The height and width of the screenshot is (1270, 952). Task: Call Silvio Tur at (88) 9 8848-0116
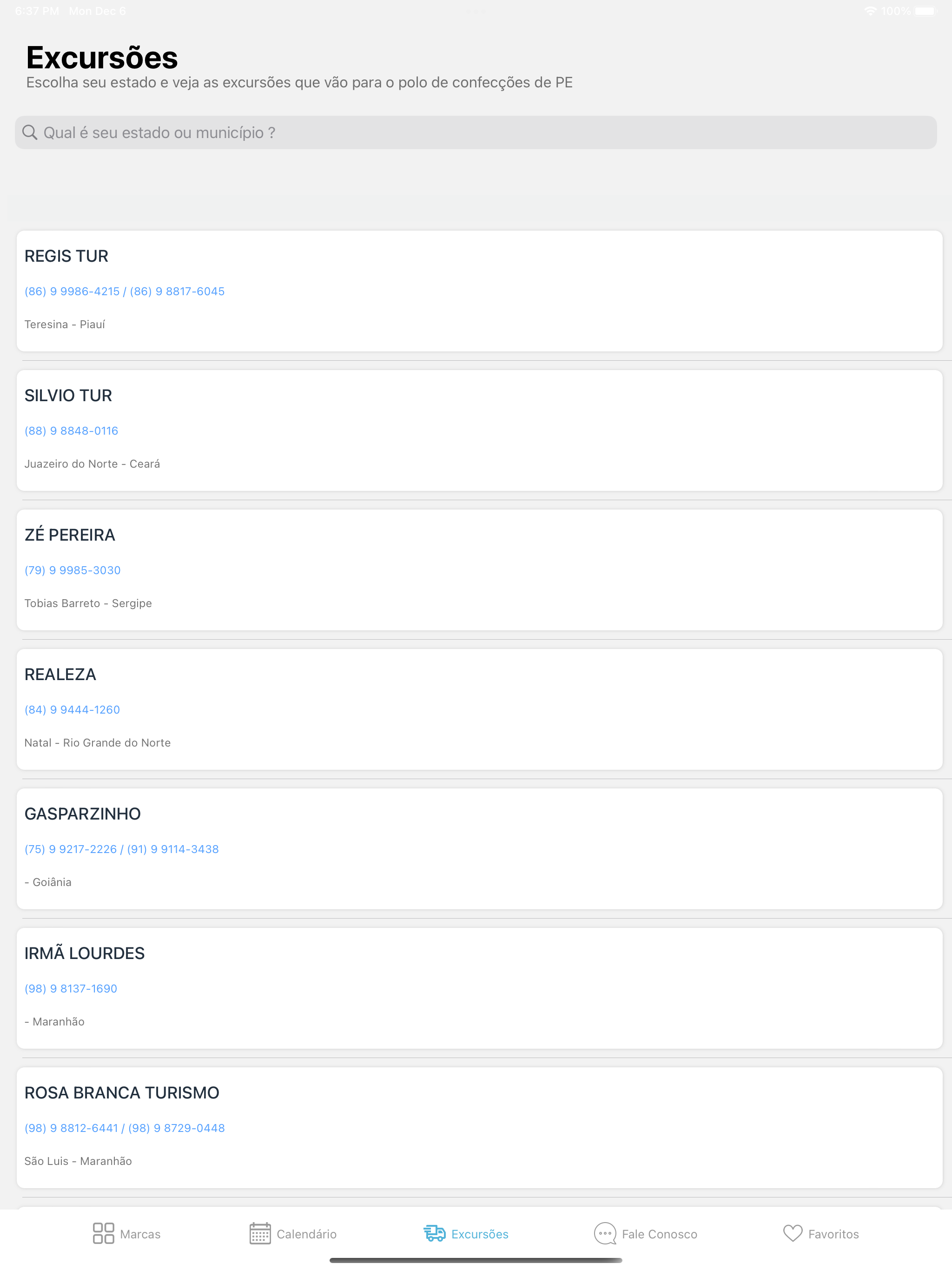click(71, 430)
